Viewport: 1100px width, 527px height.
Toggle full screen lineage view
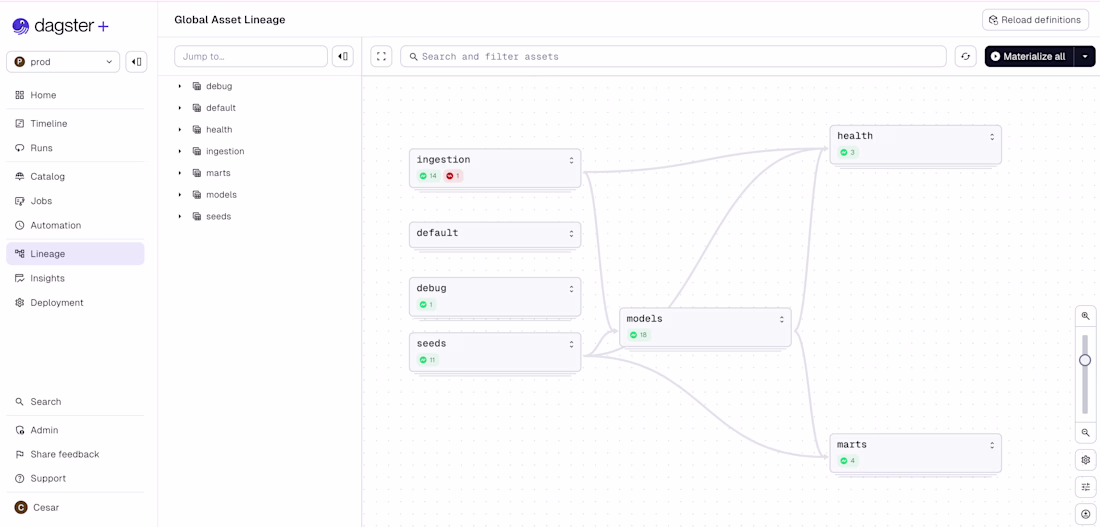coord(382,57)
